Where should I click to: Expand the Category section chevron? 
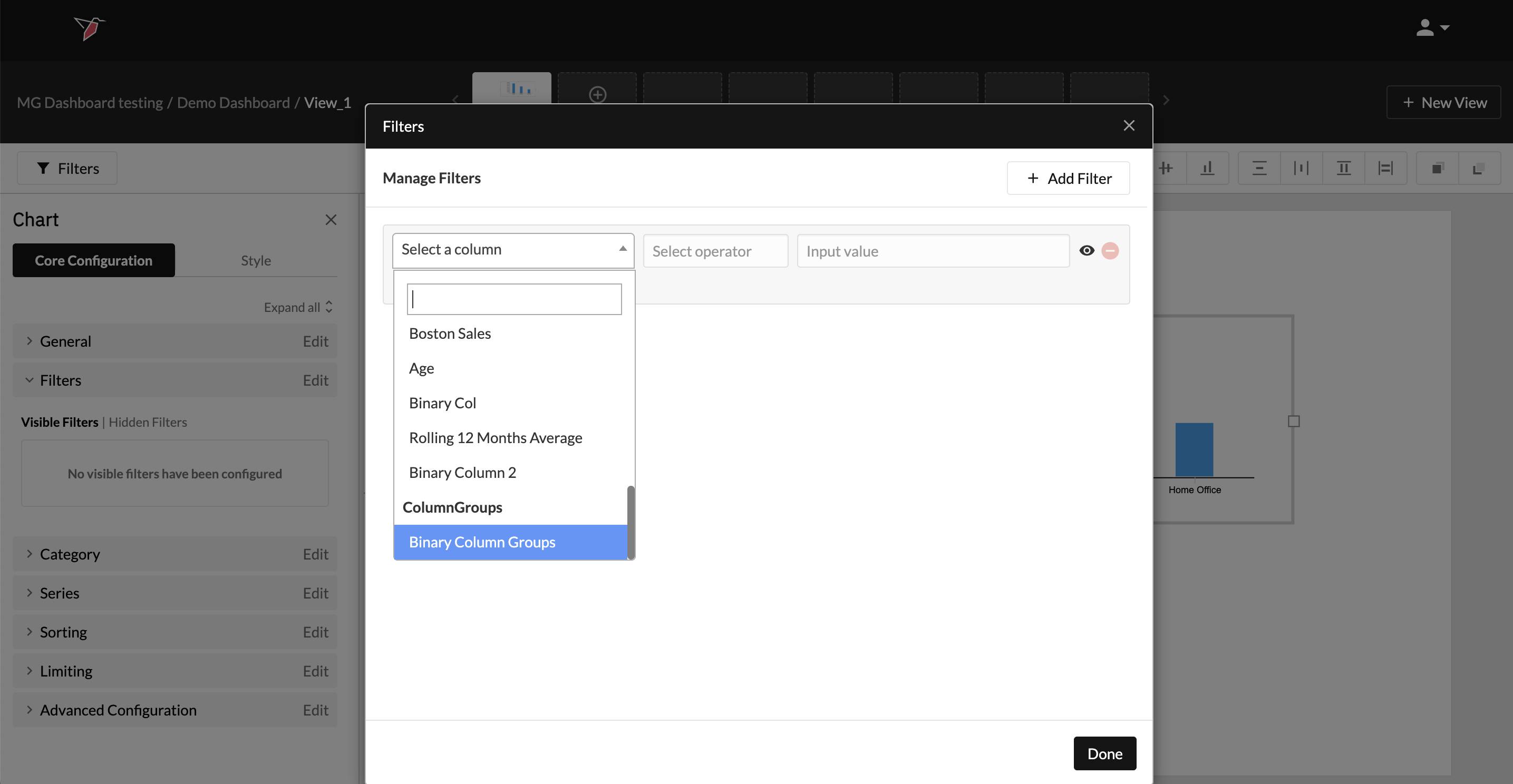pyautogui.click(x=29, y=554)
